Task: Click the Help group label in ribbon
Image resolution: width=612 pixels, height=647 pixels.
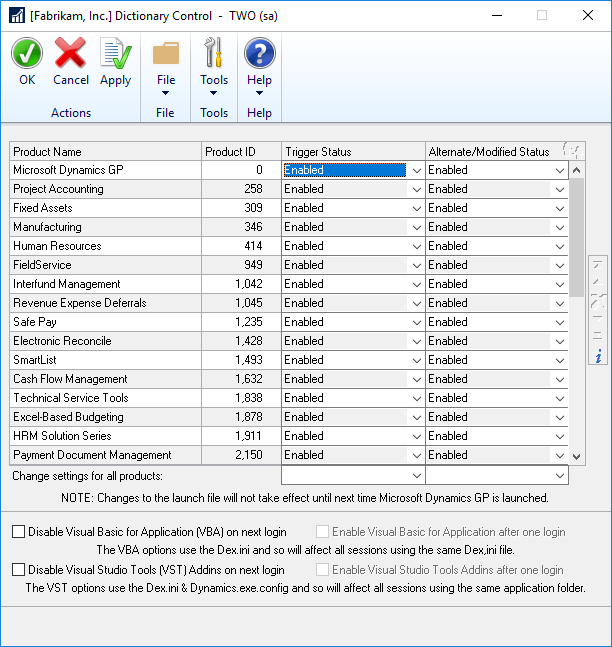Action: point(259,113)
